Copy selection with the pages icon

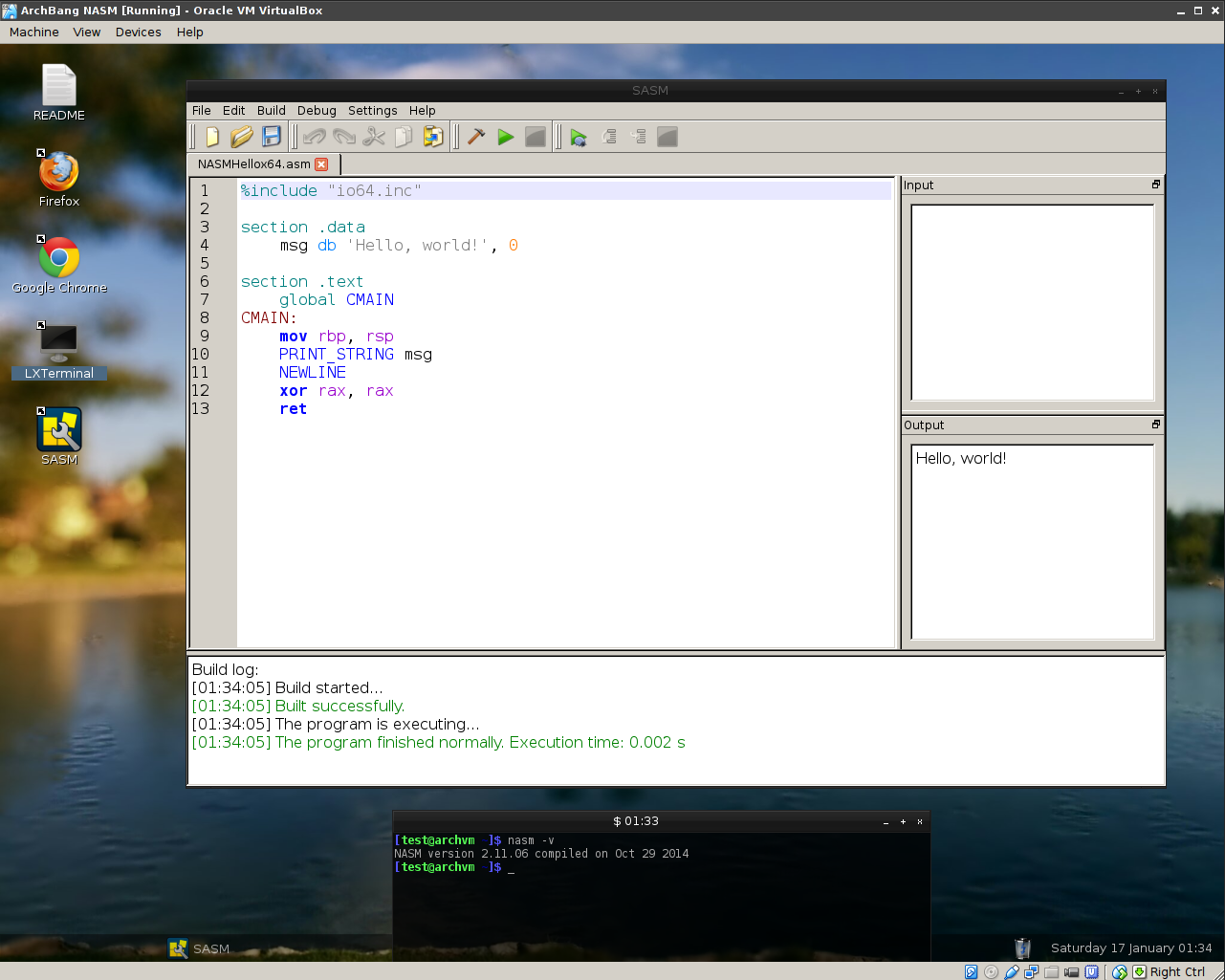pyautogui.click(x=404, y=137)
